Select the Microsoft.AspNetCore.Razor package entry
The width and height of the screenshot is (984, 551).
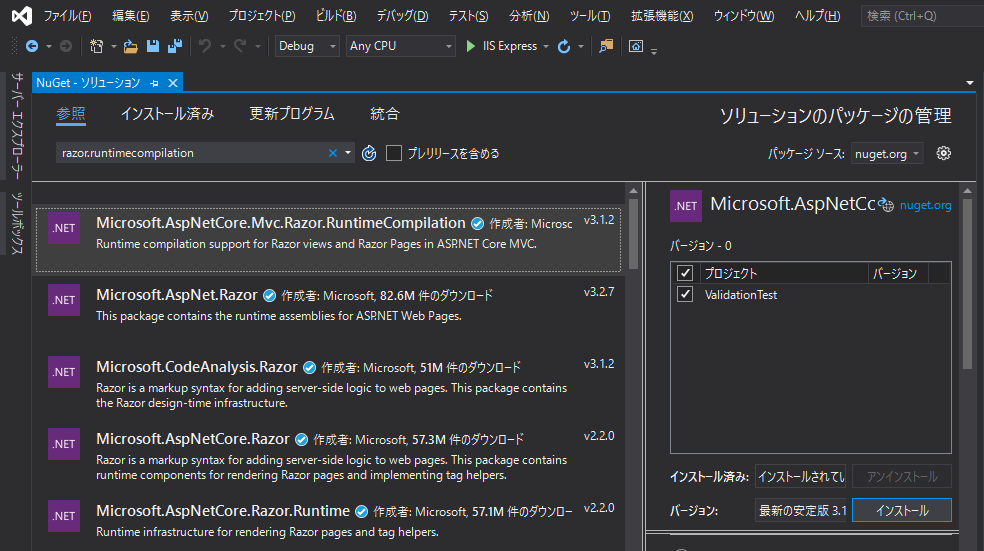(x=328, y=456)
